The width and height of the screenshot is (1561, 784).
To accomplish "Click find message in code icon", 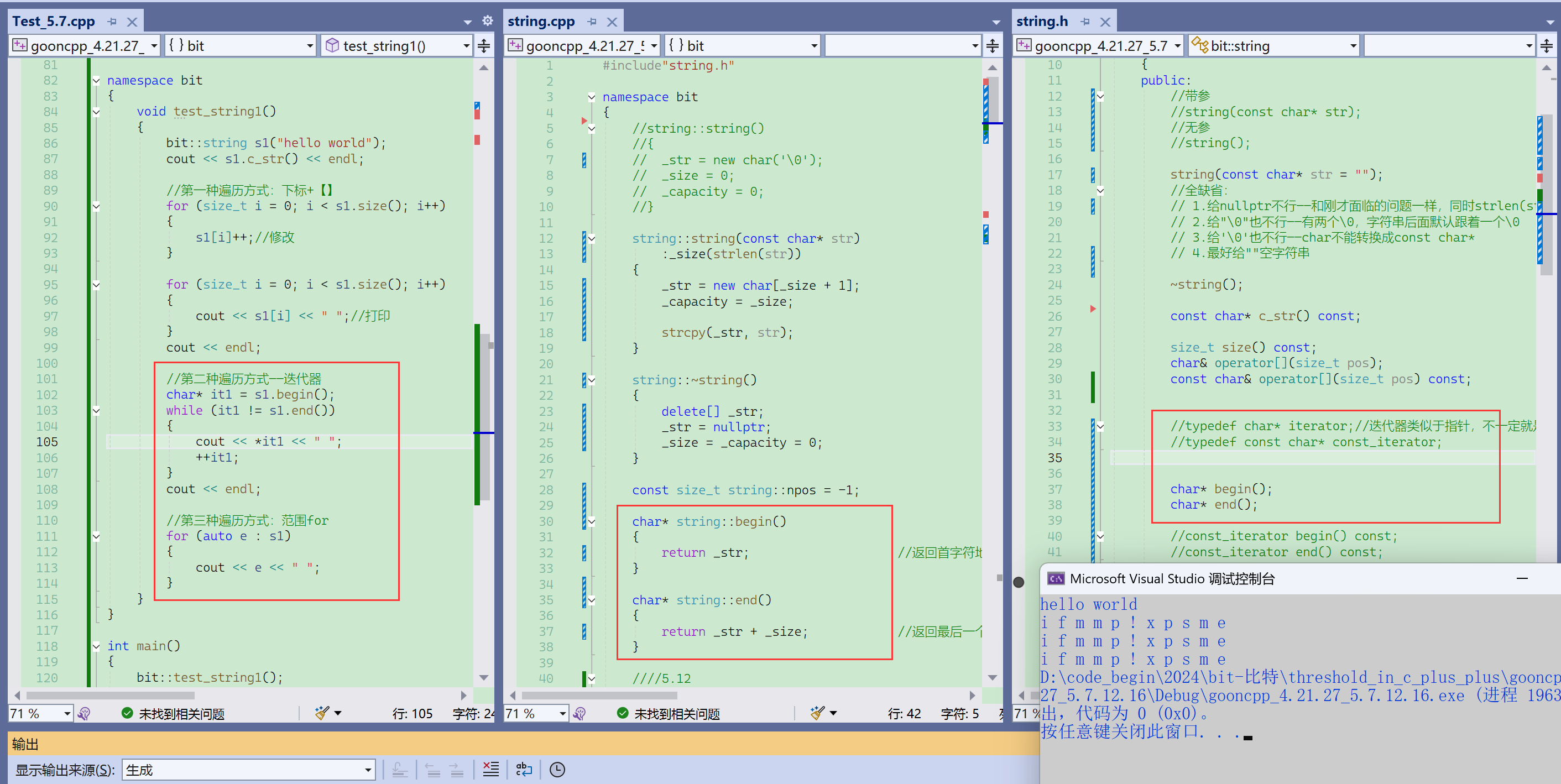I will coord(400,770).
